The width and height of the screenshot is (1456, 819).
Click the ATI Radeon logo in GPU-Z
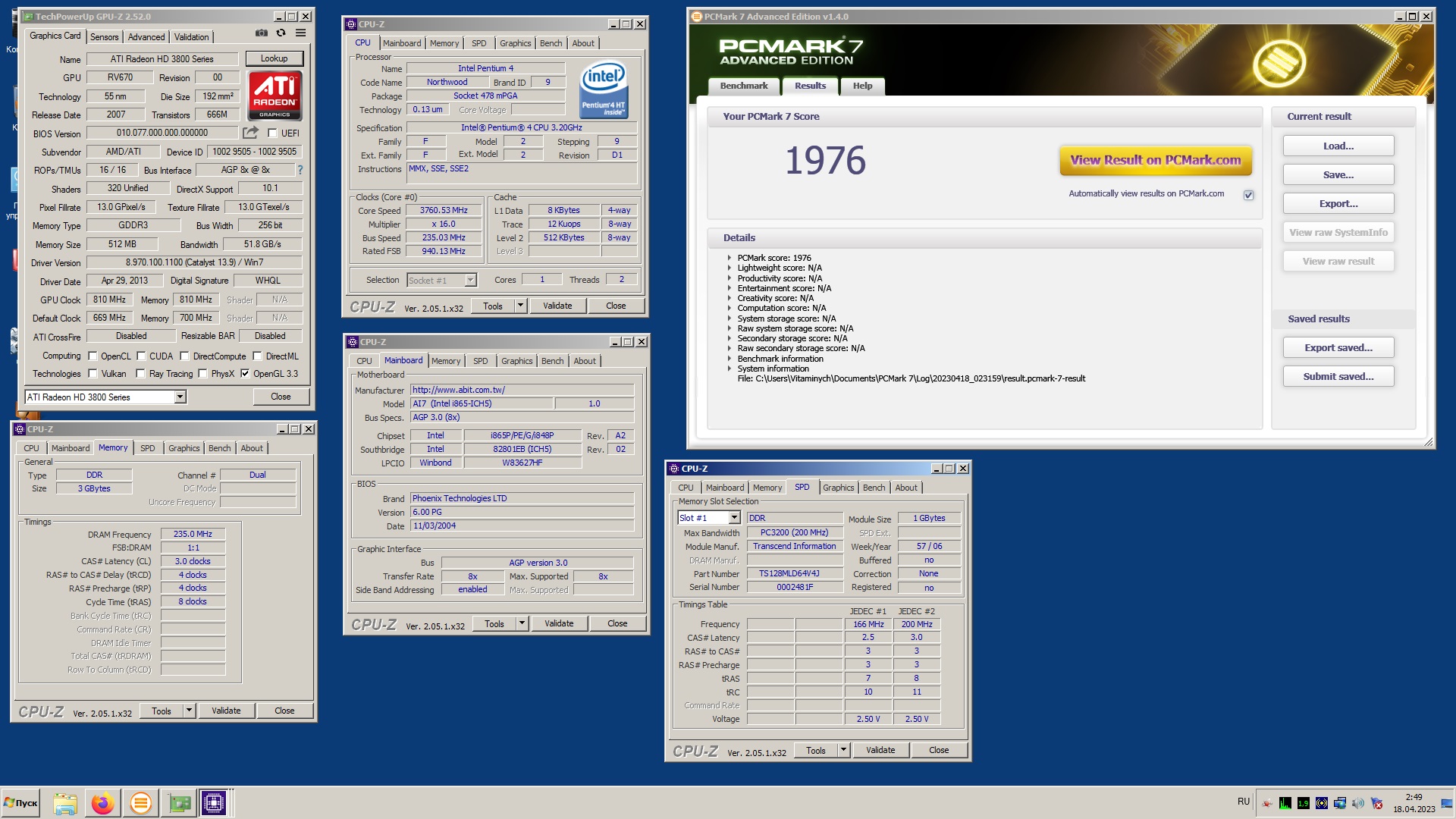pos(275,96)
